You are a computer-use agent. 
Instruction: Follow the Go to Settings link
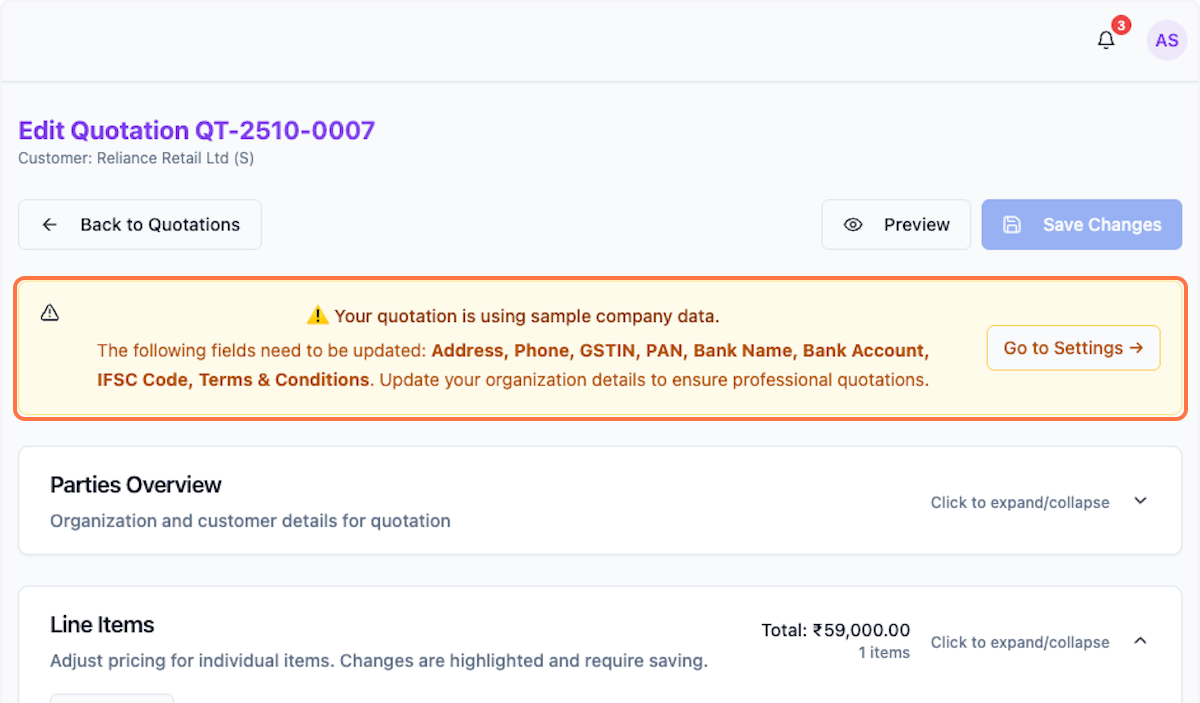(x=1073, y=348)
